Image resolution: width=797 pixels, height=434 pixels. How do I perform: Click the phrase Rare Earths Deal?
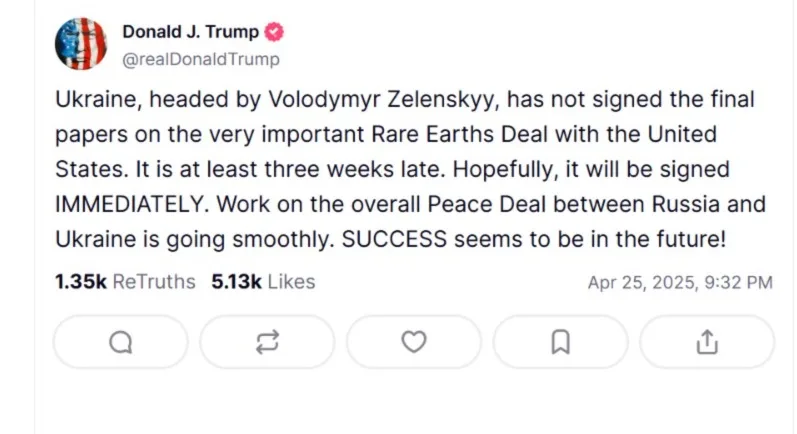[x=459, y=135]
